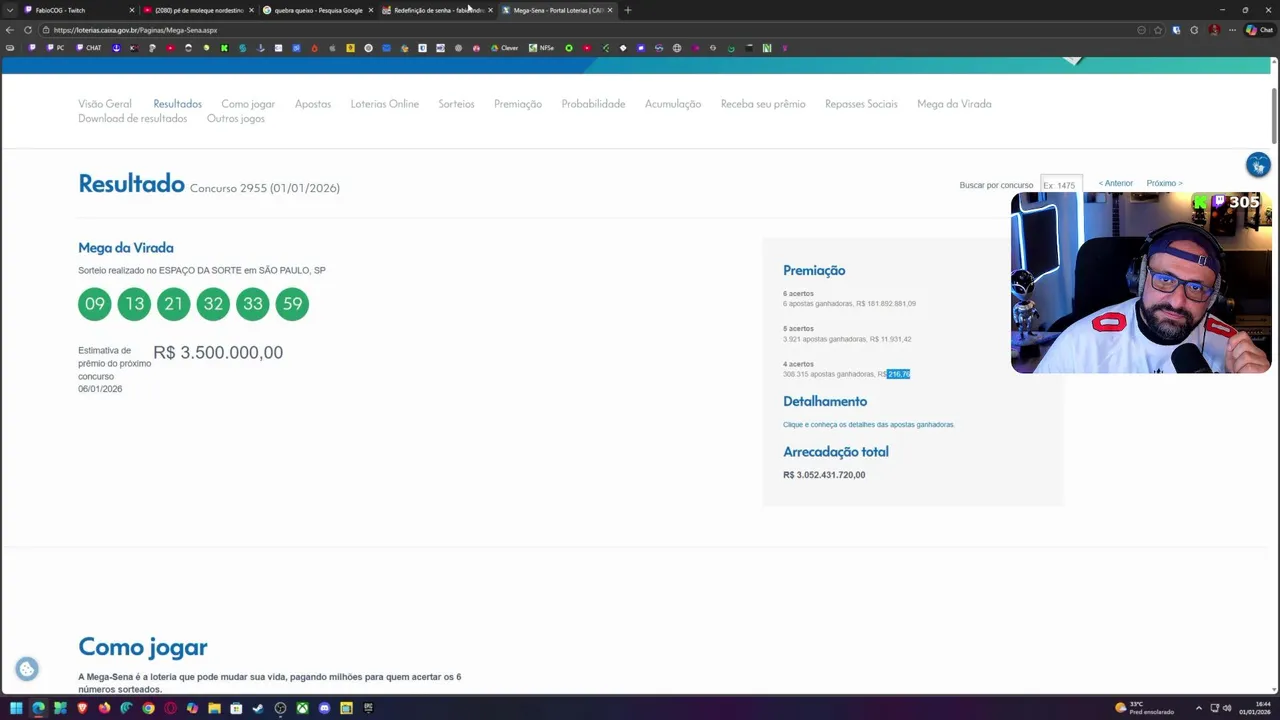The image size is (1280, 720).
Task: Open the cookie preferences icon
Action: 27,669
